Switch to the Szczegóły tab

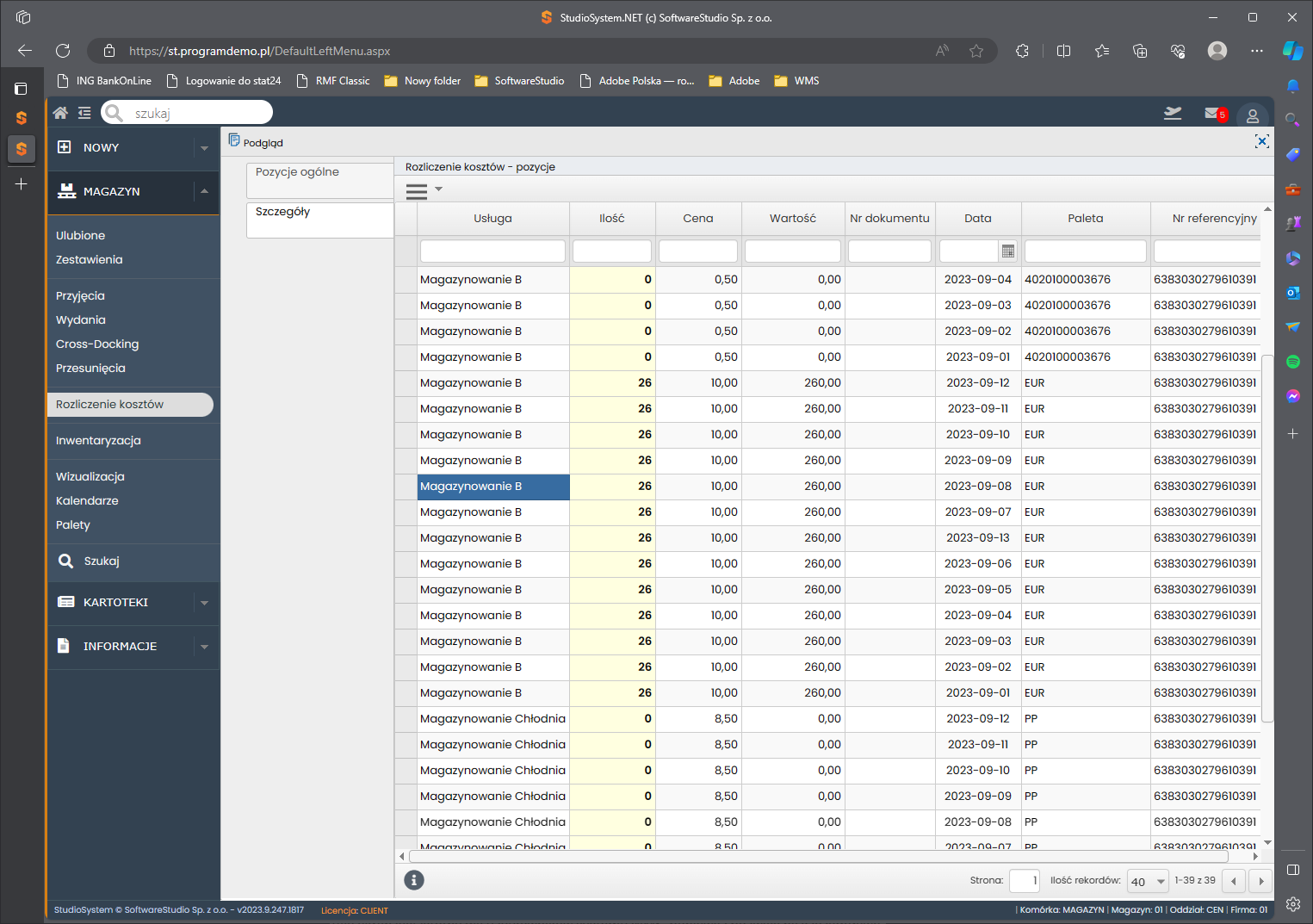[319, 220]
